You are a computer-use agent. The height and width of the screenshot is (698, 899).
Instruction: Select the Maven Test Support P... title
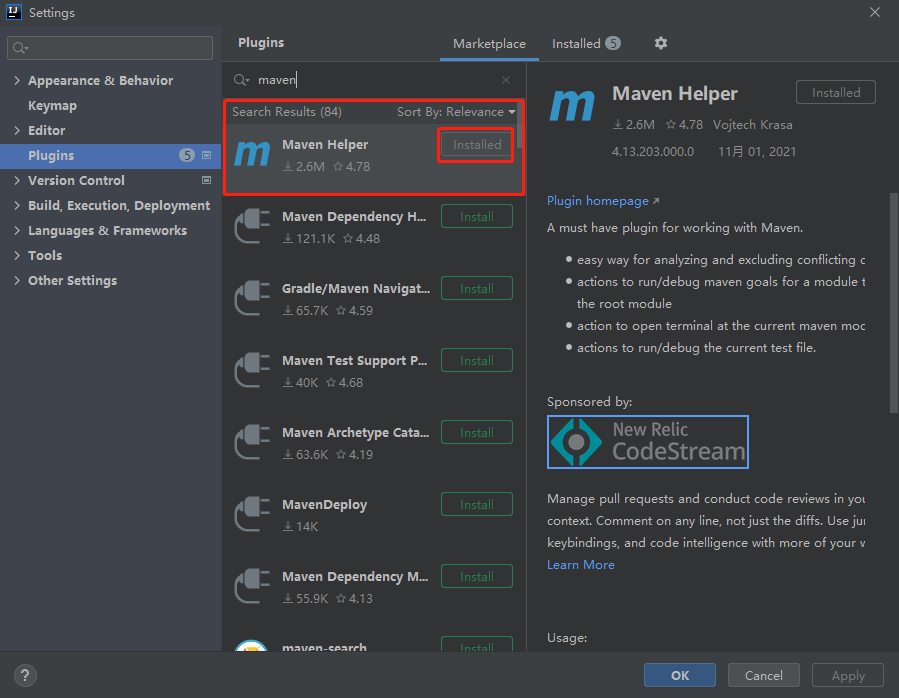pyautogui.click(x=354, y=361)
